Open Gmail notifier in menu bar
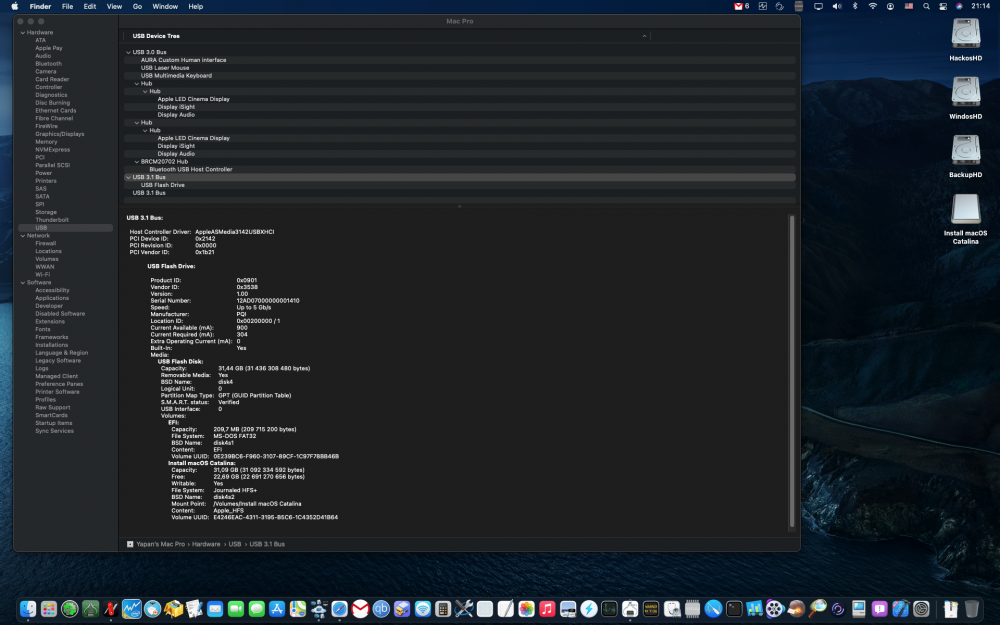 [x=741, y=6]
